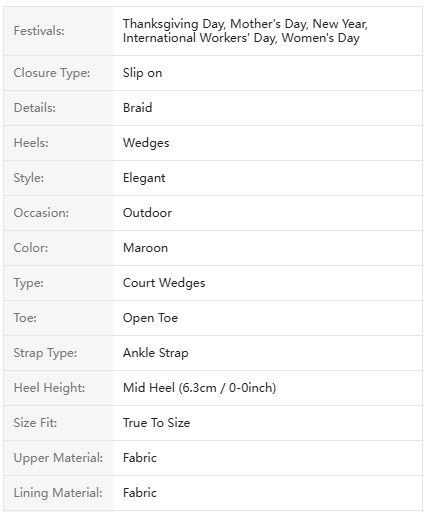
Task: Click the Elegant style value
Action: click(144, 178)
